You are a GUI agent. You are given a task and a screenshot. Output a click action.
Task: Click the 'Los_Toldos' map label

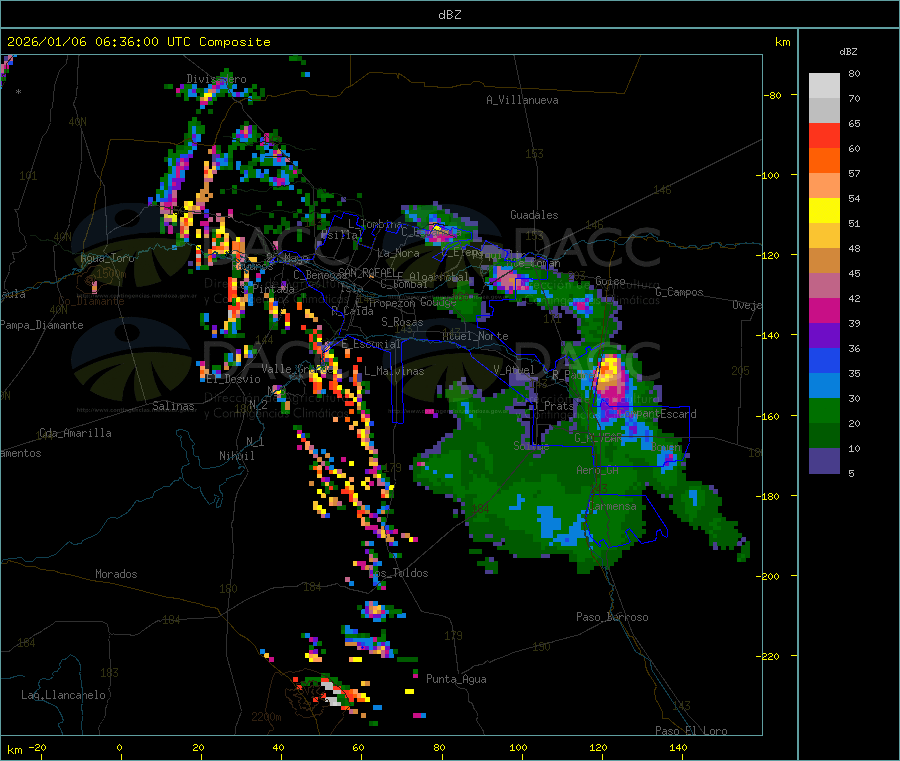coord(398,573)
